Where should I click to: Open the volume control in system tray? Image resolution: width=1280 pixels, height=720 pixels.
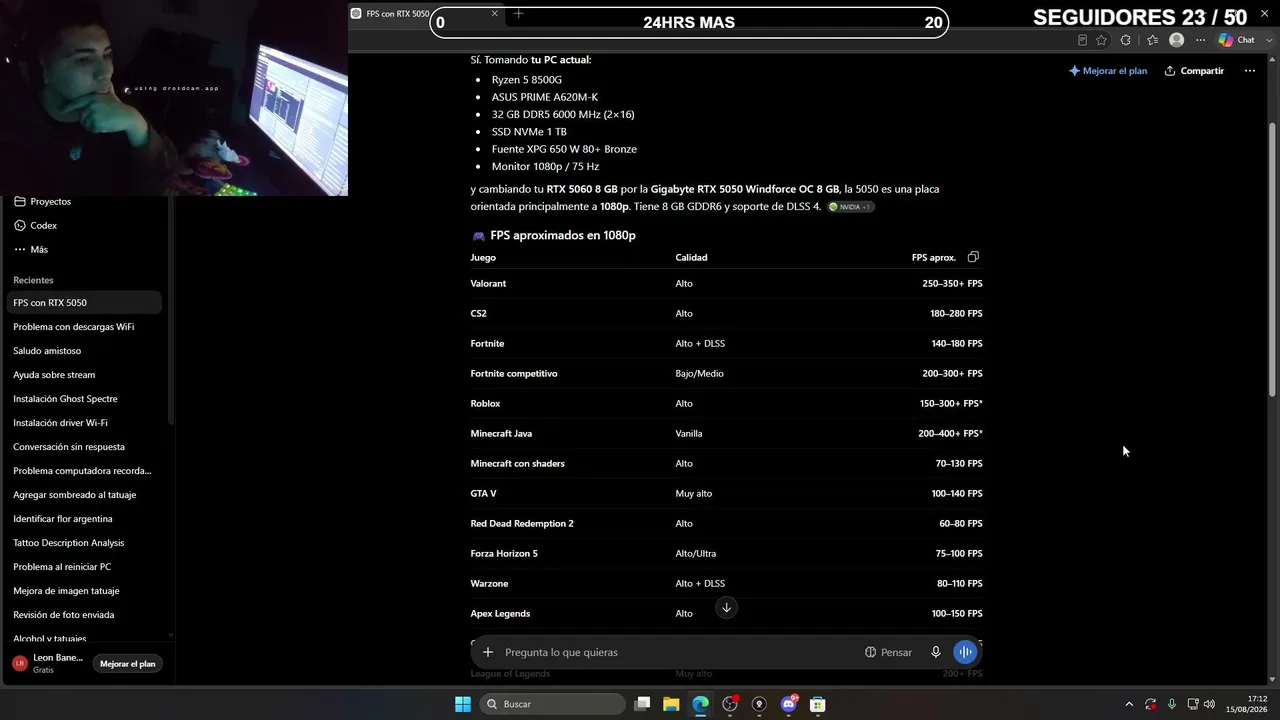(1209, 704)
